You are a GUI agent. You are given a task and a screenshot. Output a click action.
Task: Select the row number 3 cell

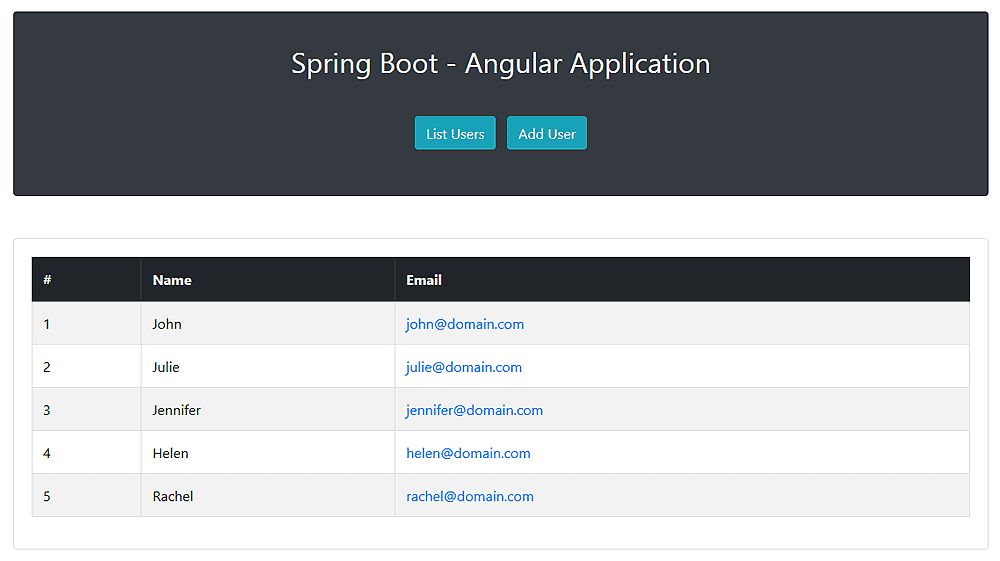(47, 410)
